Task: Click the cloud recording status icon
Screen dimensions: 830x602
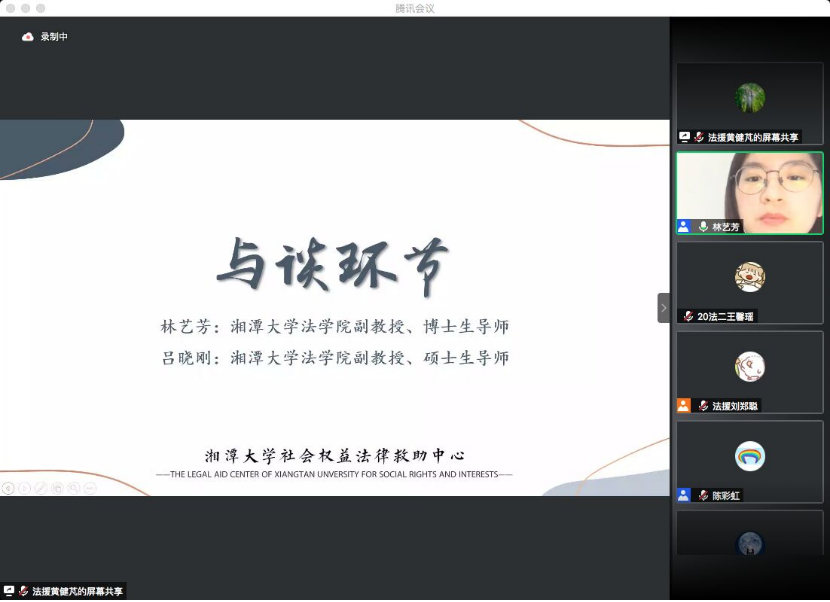Action: [28, 37]
